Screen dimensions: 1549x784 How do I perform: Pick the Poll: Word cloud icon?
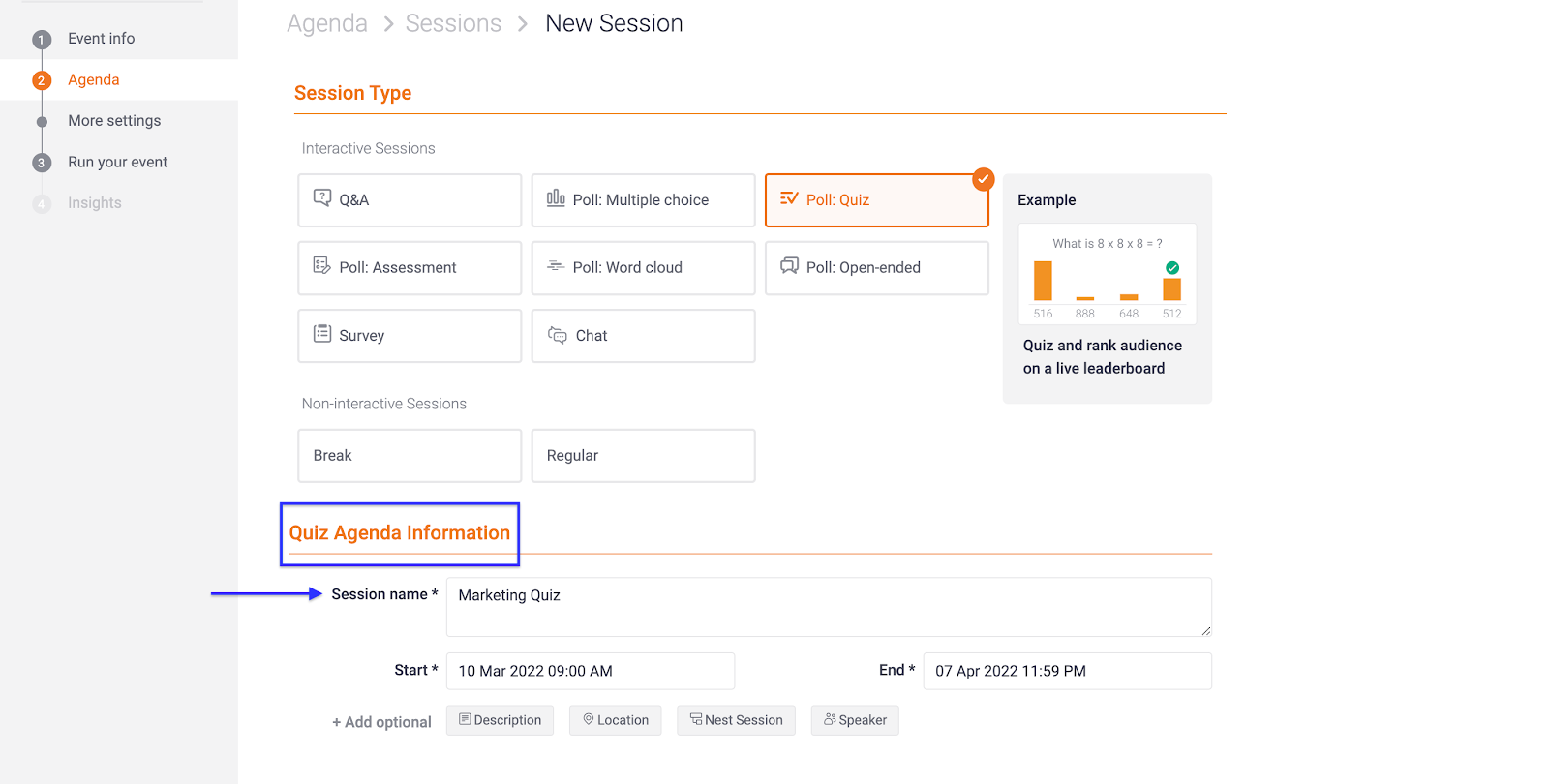[556, 266]
